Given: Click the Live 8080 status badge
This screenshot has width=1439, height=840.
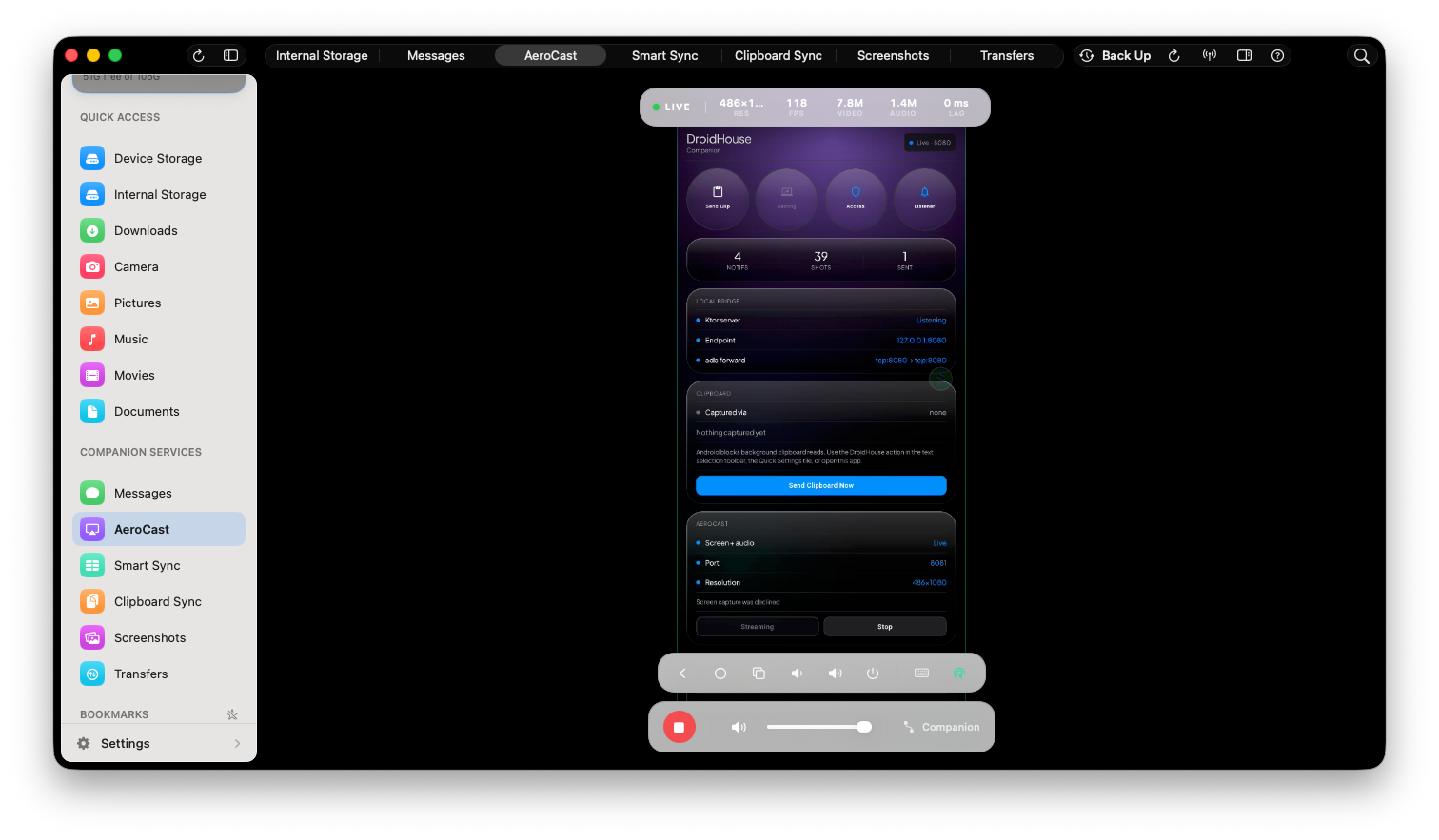Looking at the screenshot, I should 929,143.
